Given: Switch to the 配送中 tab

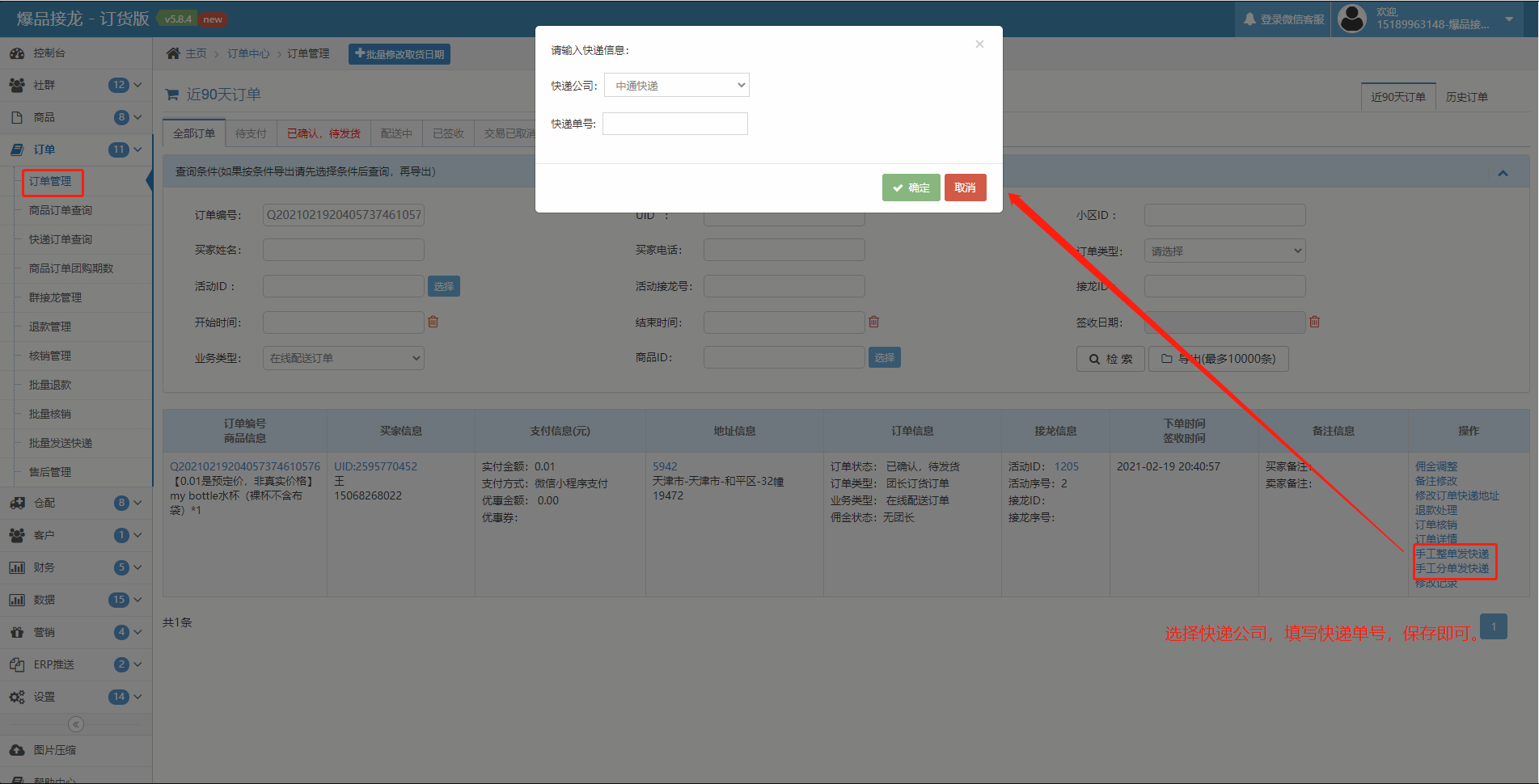Looking at the screenshot, I should tap(396, 133).
